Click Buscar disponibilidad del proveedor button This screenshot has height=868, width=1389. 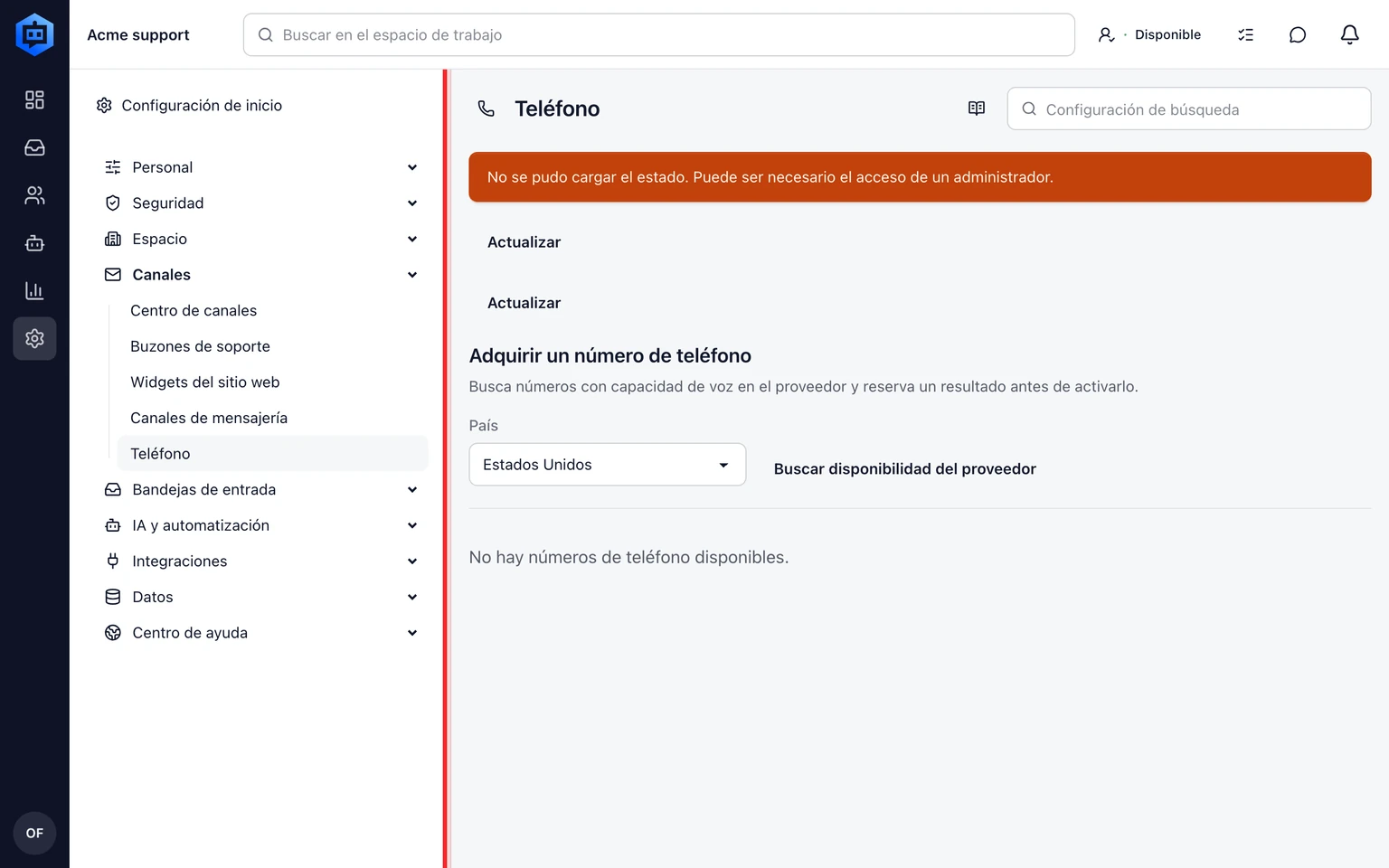[905, 469]
